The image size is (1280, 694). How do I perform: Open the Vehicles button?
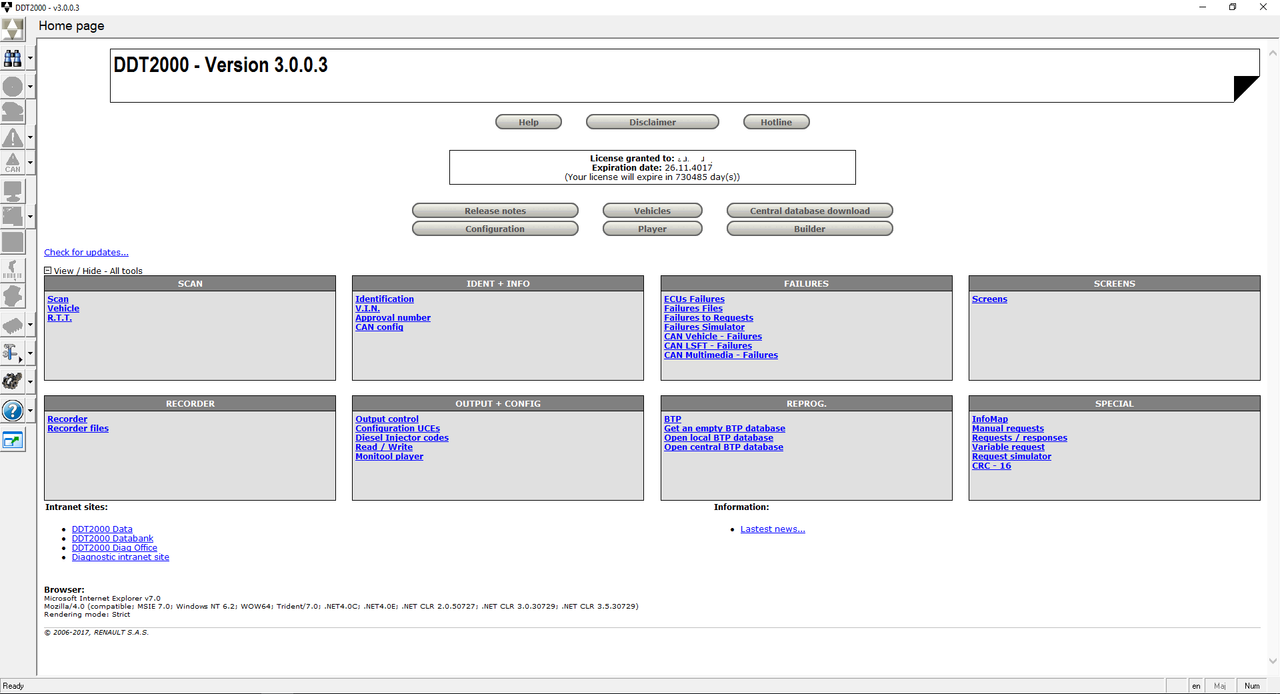(652, 211)
